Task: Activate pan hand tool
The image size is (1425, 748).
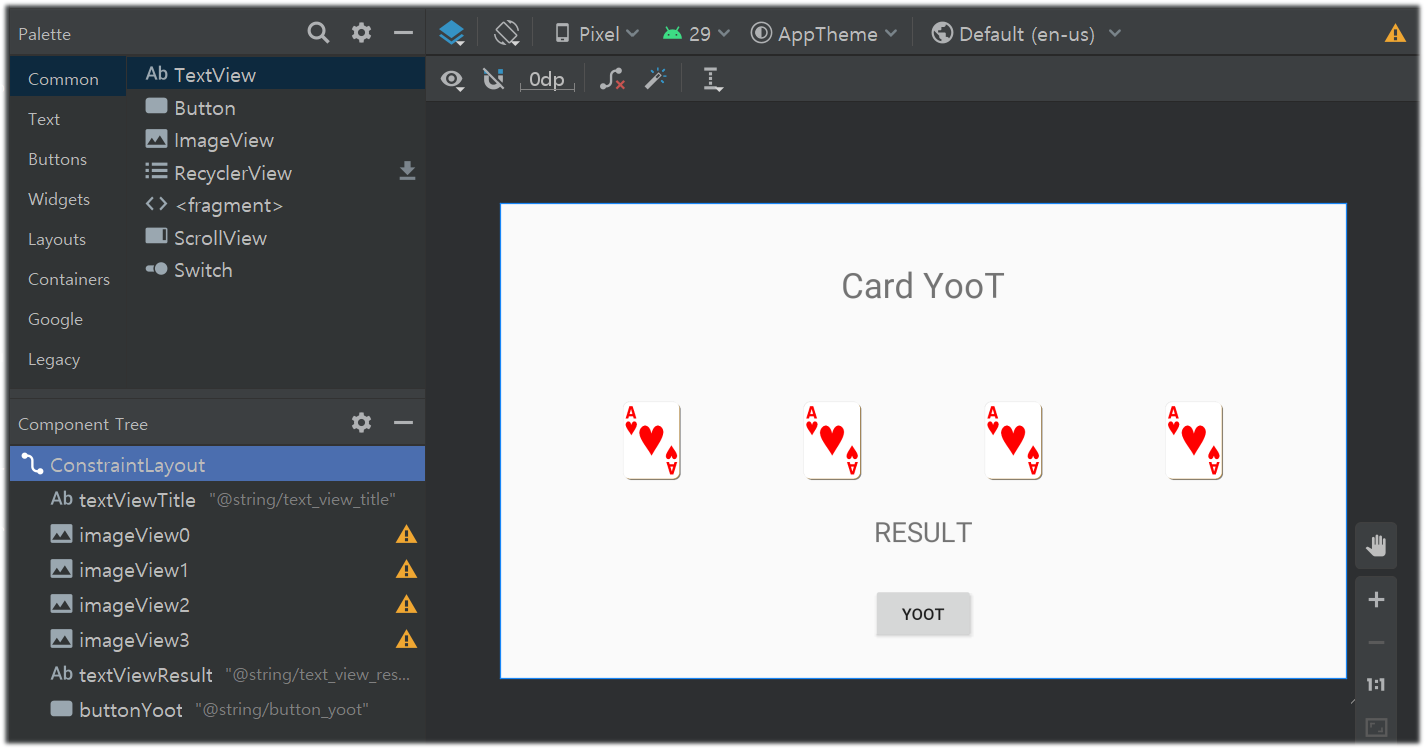Action: [1376, 546]
